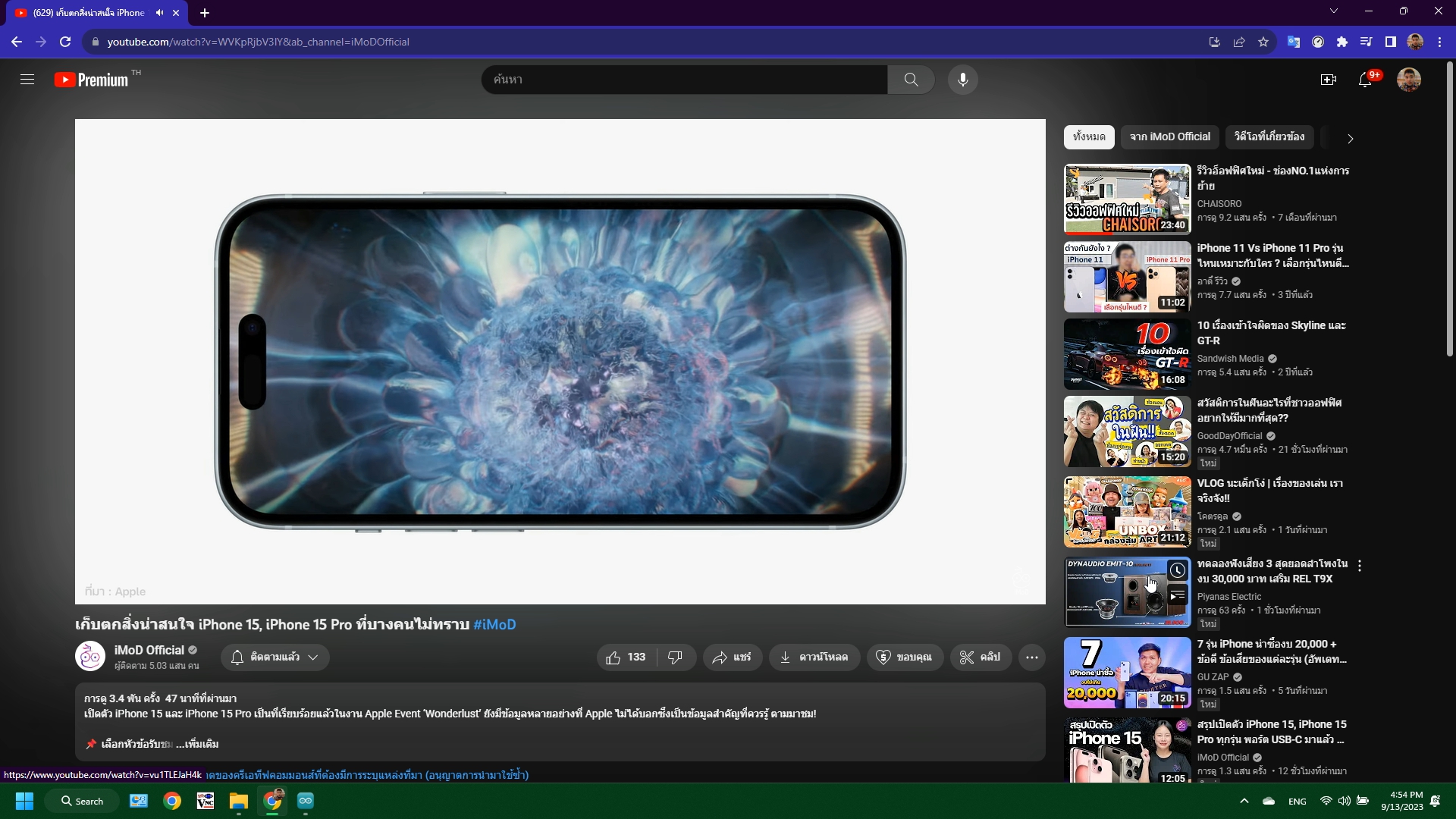Open GoodDayOfficial office welfare video thumbnail
The image size is (1456, 819).
coord(1127,431)
